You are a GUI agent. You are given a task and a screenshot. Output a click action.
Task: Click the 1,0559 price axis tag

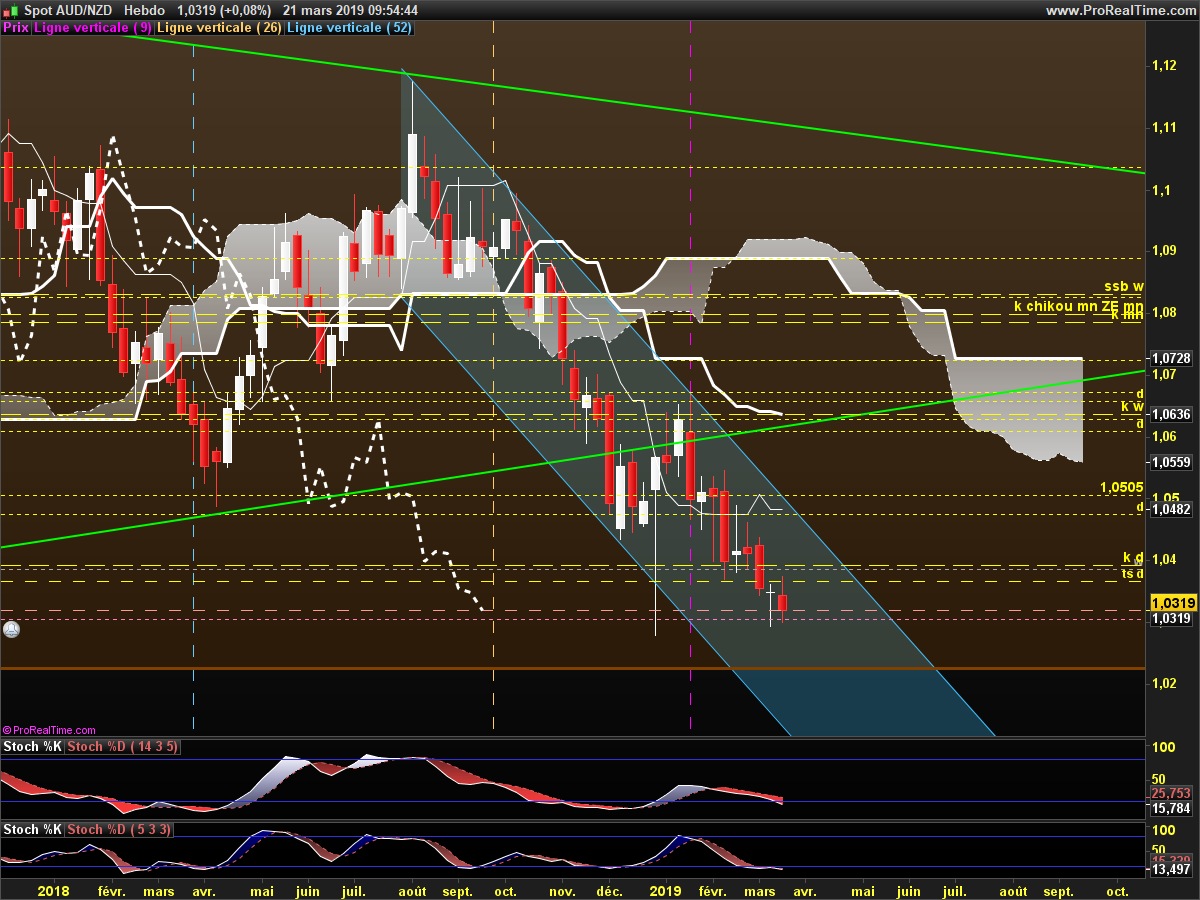tap(1171, 462)
